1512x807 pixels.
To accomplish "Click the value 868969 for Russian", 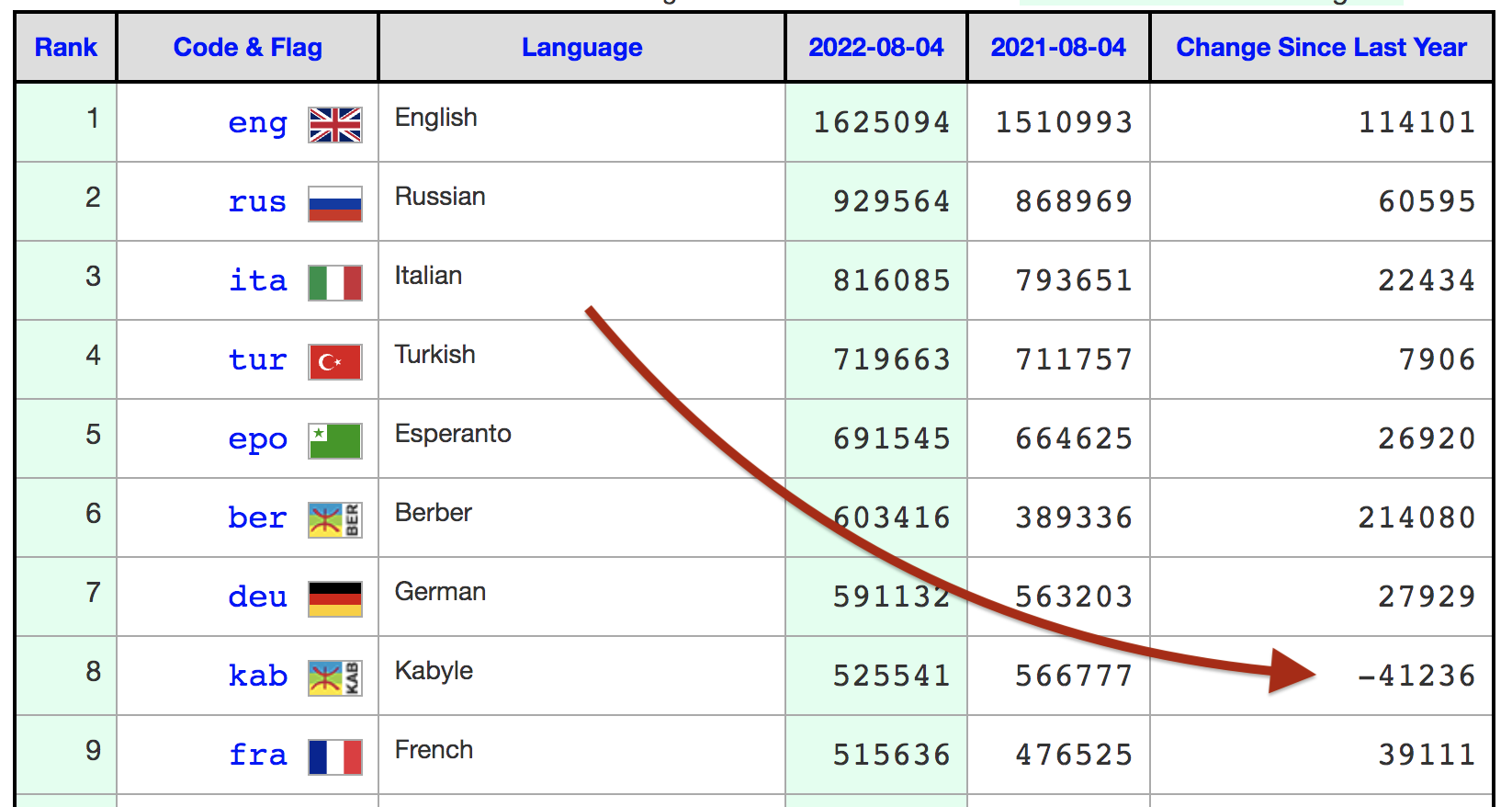I will coord(1074,201).
